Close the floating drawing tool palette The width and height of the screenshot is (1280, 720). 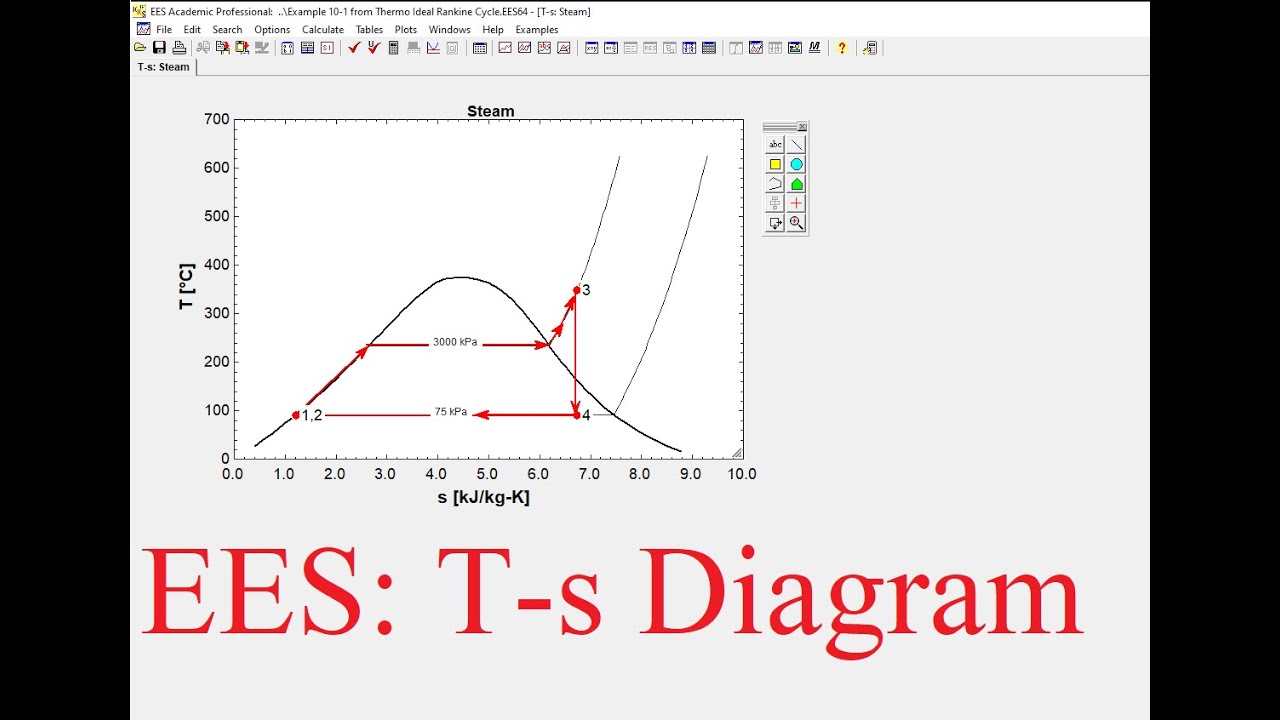(802, 127)
